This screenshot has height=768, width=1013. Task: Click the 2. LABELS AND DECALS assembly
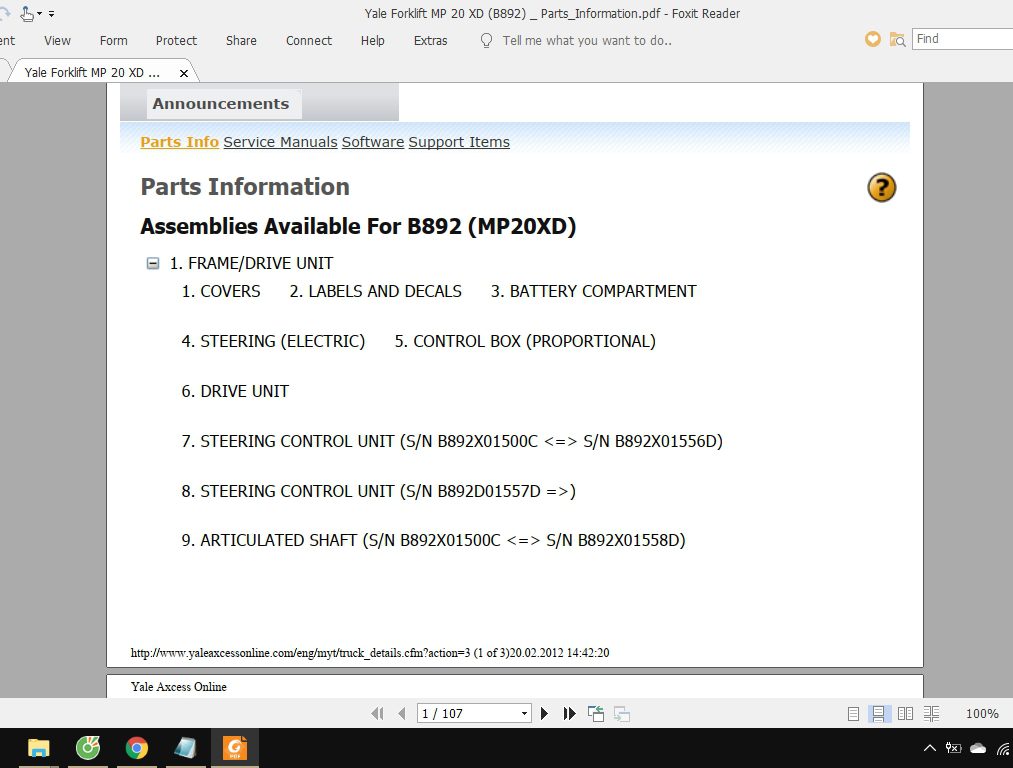(375, 291)
